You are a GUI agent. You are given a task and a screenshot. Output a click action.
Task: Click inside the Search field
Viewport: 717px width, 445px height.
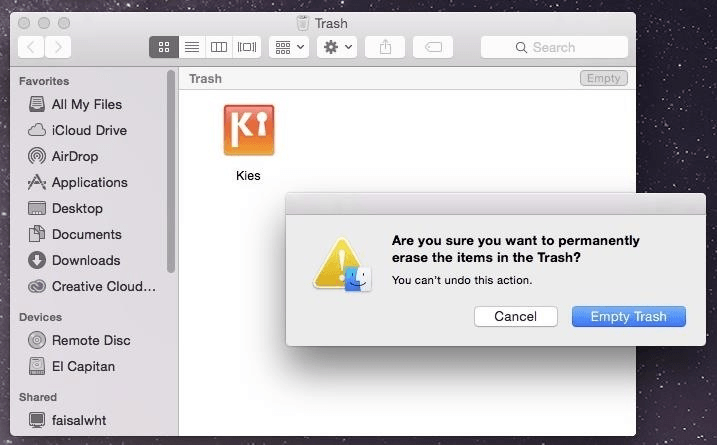pos(554,47)
